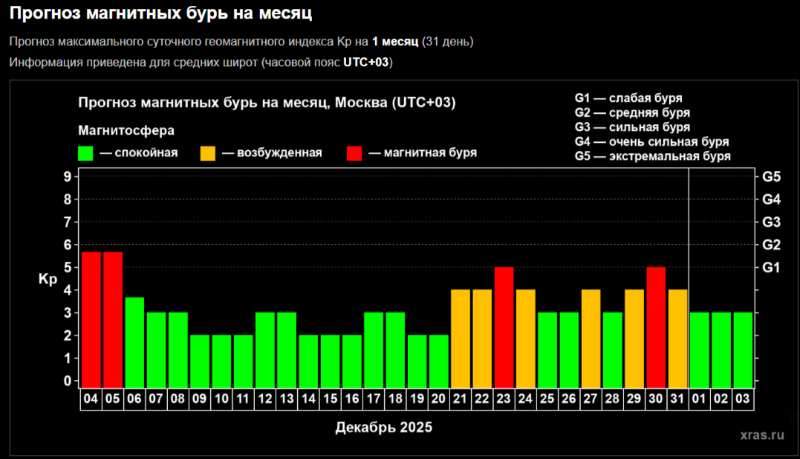The image size is (800, 459).
Task: Click the page heading 'Прогноз магнитных бурь на месяц'
Action: pos(161,13)
